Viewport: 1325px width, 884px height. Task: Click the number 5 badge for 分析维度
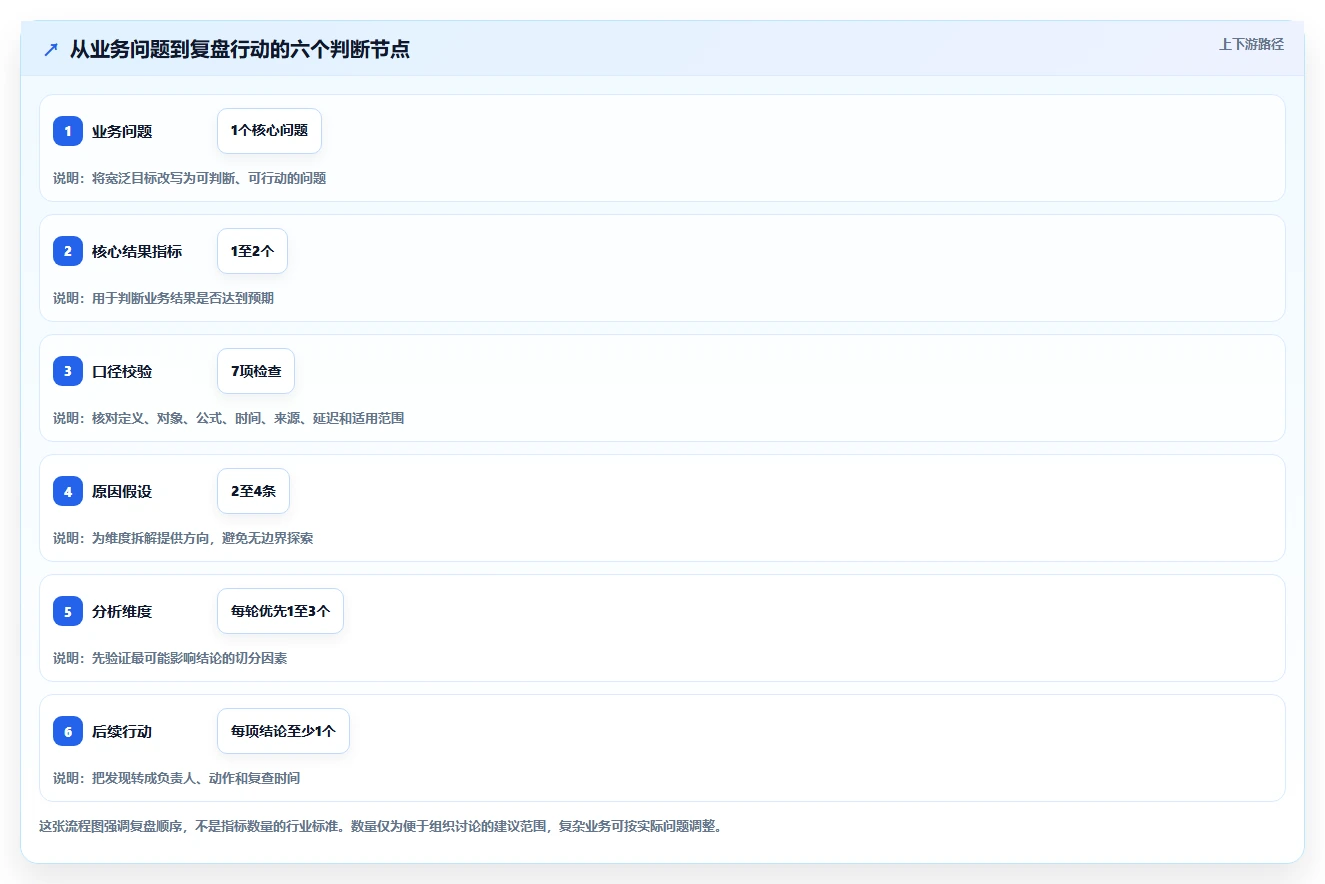pos(68,611)
